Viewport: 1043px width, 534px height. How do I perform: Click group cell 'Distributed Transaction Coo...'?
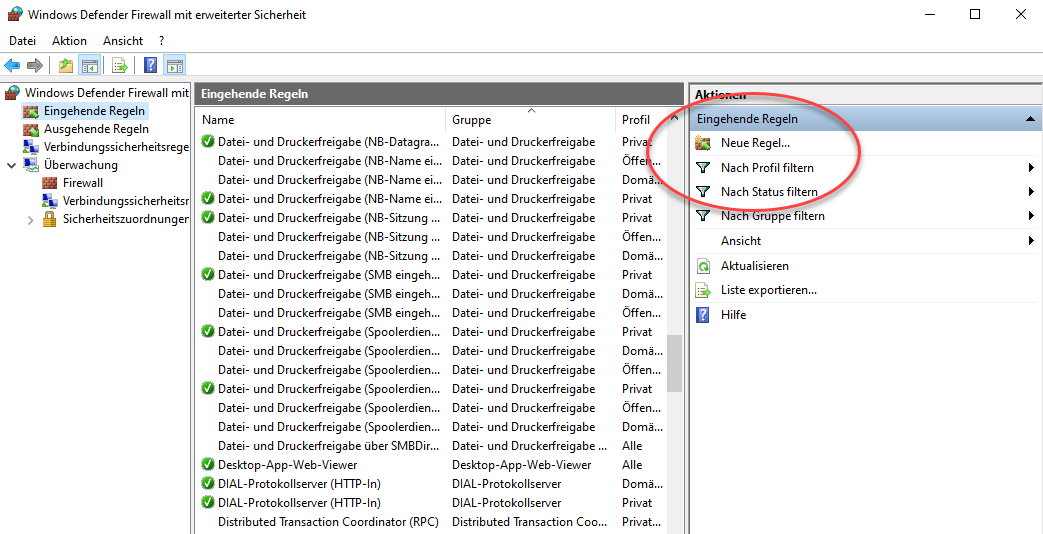click(x=529, y=522)
